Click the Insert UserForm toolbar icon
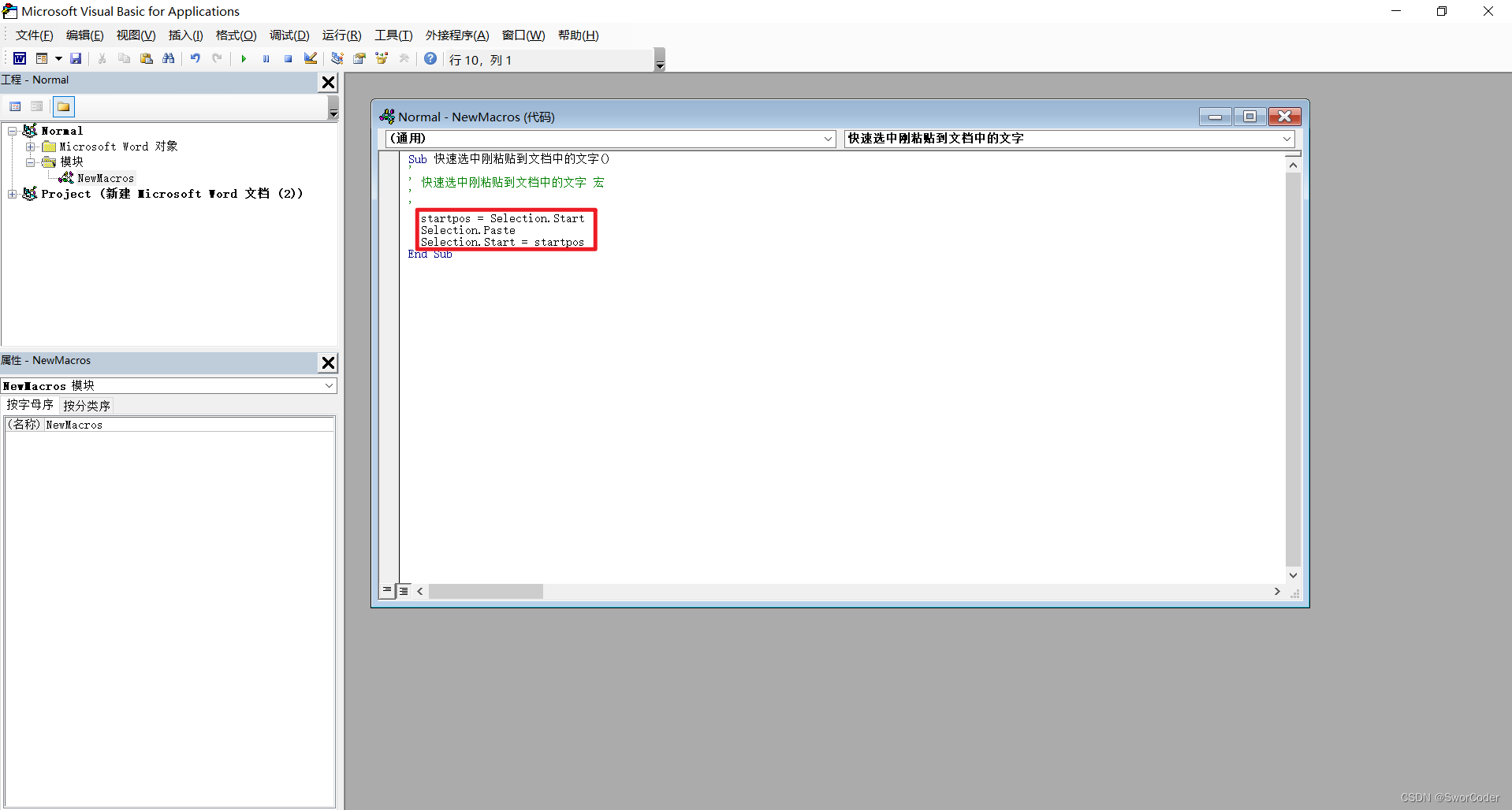Viewport: 1512px width, 810px height. click(42, 59)
